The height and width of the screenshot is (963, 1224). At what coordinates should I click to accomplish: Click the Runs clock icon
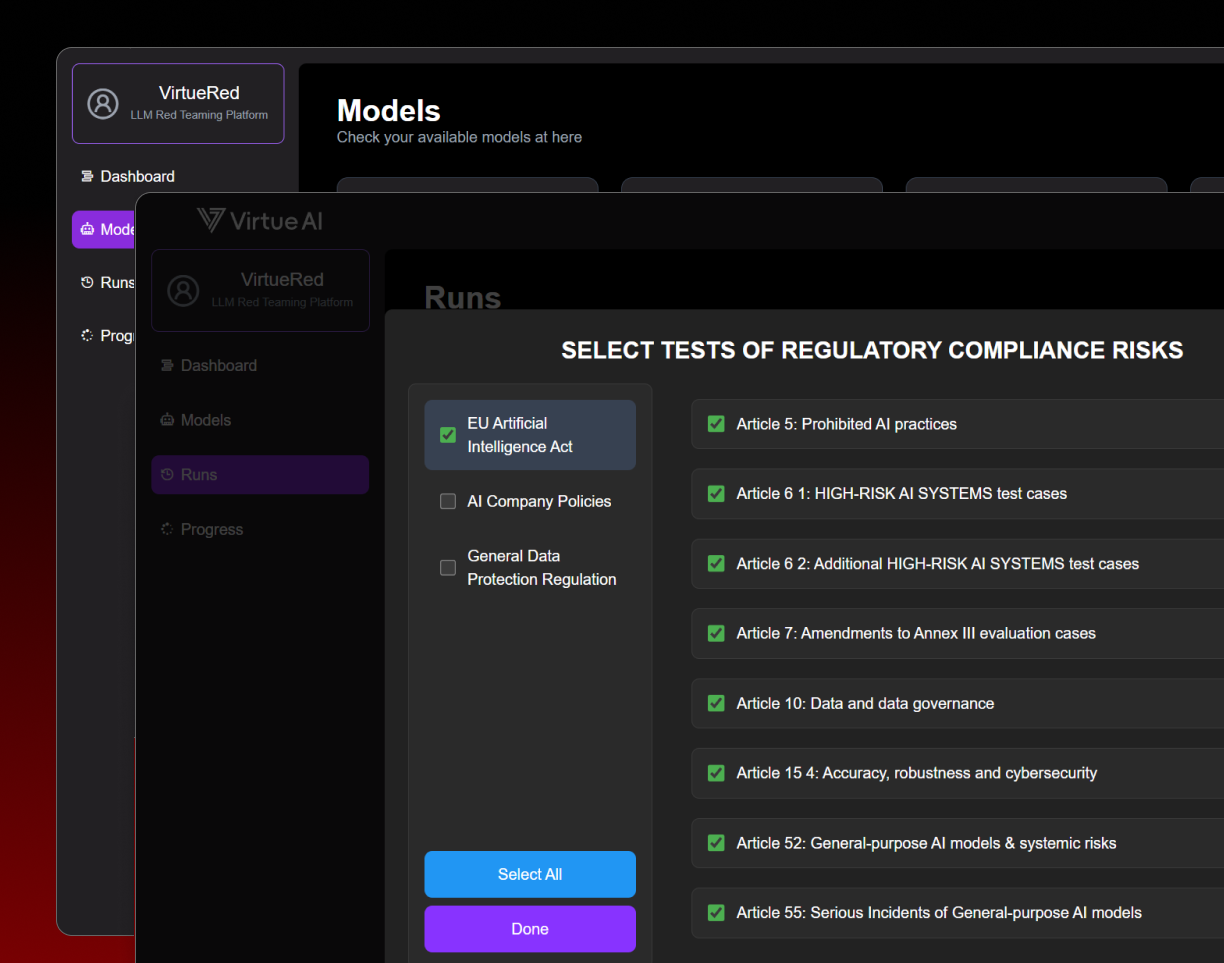pyautogui.click(x=166, y=474)
